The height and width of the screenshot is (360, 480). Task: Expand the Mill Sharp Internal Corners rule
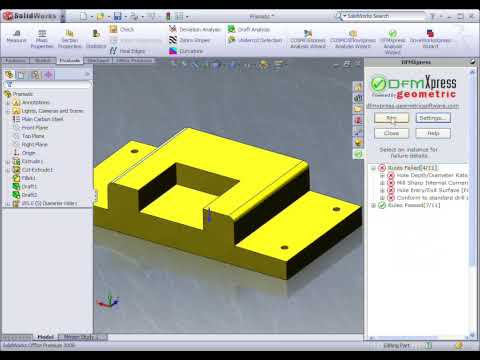click(x=382, y=183)
